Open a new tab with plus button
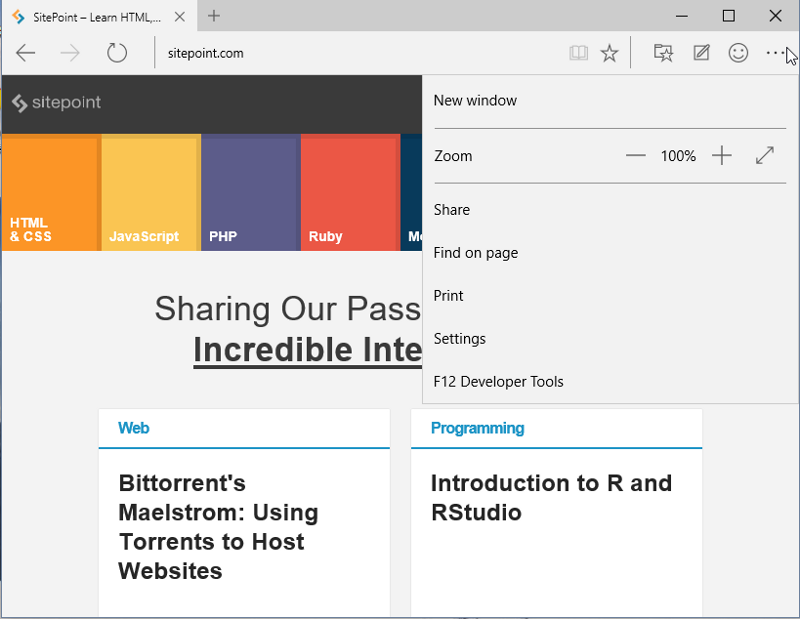Viewport: 800px width, 619px height. point(214,16)
